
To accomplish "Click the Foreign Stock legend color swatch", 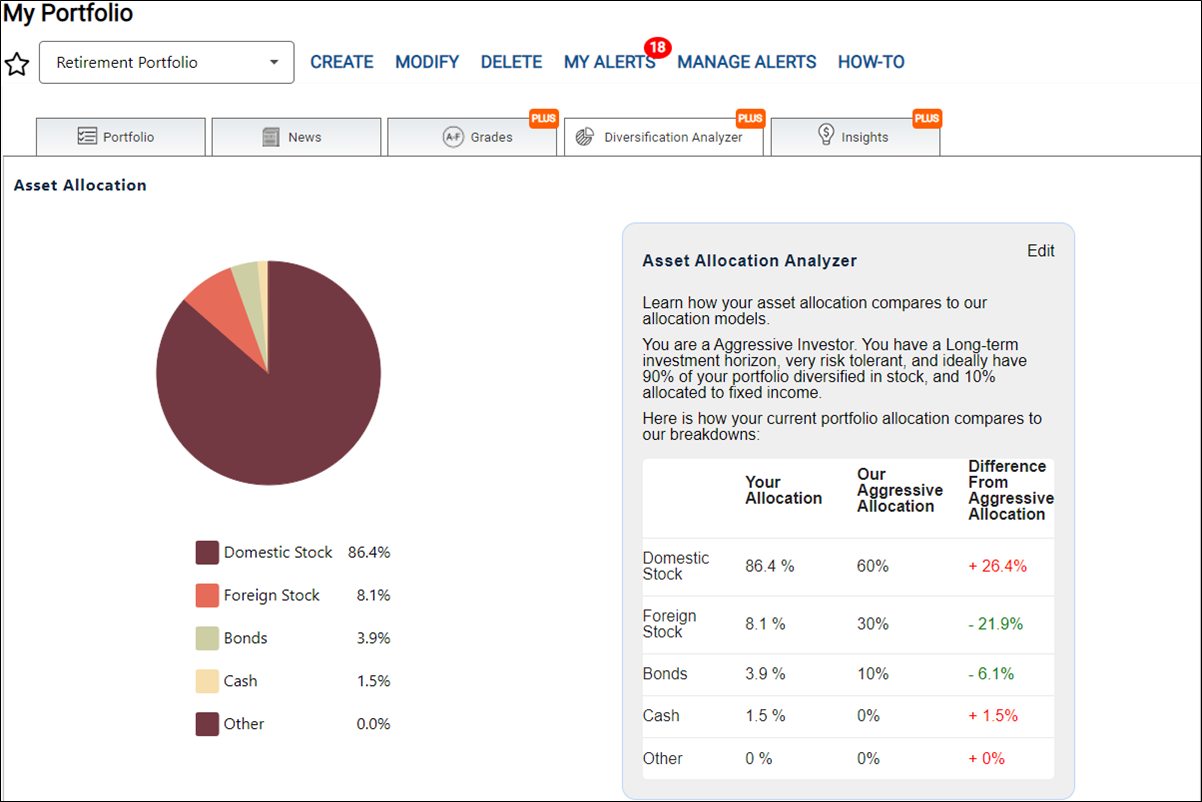I will pos(207,595).
